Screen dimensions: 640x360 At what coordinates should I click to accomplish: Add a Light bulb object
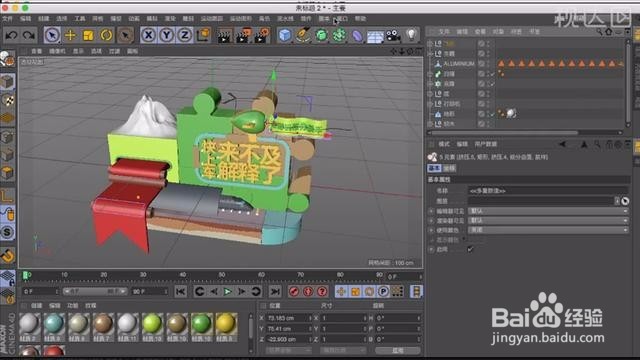point(411,35)
